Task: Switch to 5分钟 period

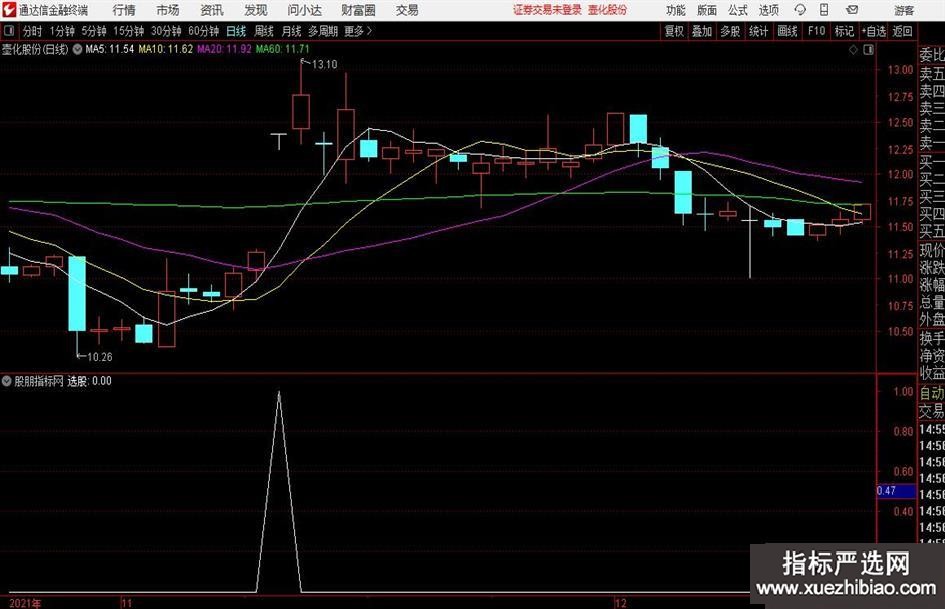Action: [x=94, y=31]
